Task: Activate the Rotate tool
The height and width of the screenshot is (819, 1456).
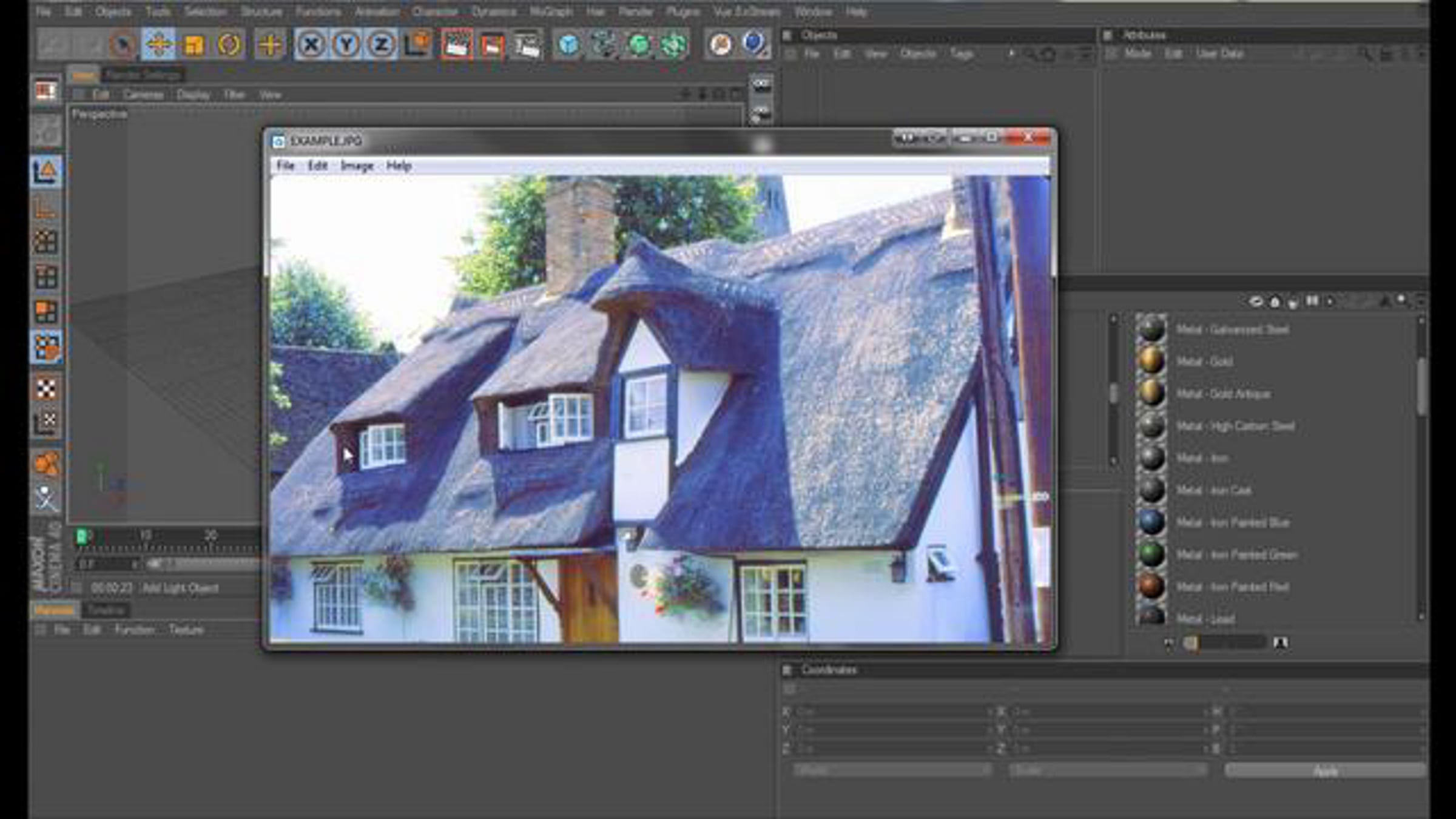Action: pyautogui.click(x=229, y=44)
